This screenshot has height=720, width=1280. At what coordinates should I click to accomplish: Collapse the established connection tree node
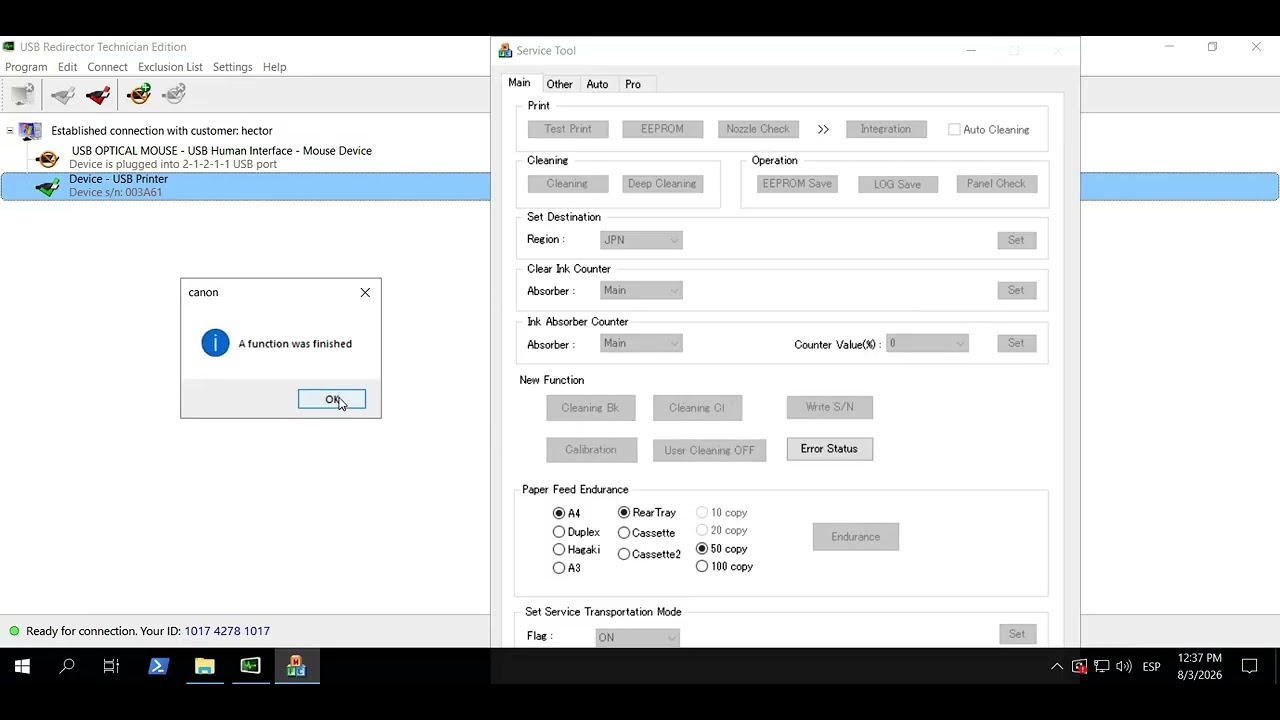(10, 131)
